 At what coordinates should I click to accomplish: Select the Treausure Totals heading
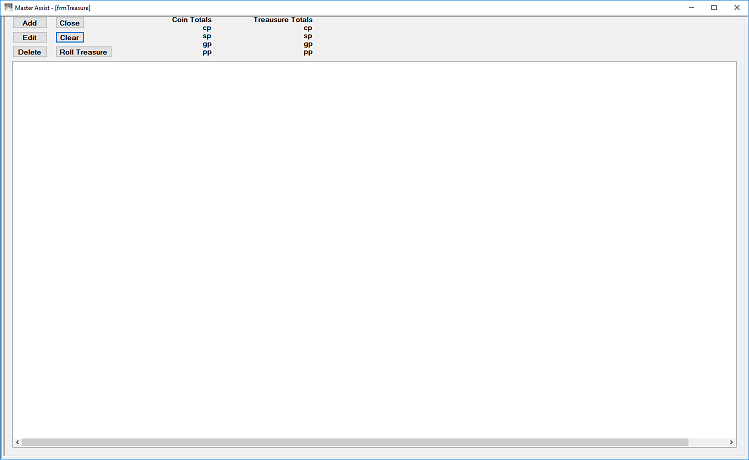[x=283, y=20]
